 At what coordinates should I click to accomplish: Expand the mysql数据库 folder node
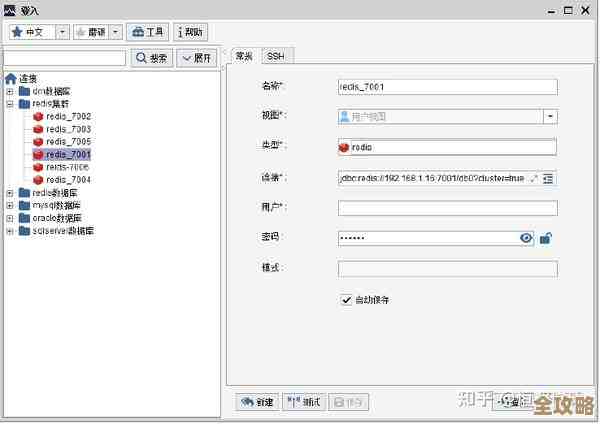click(10, 205)
